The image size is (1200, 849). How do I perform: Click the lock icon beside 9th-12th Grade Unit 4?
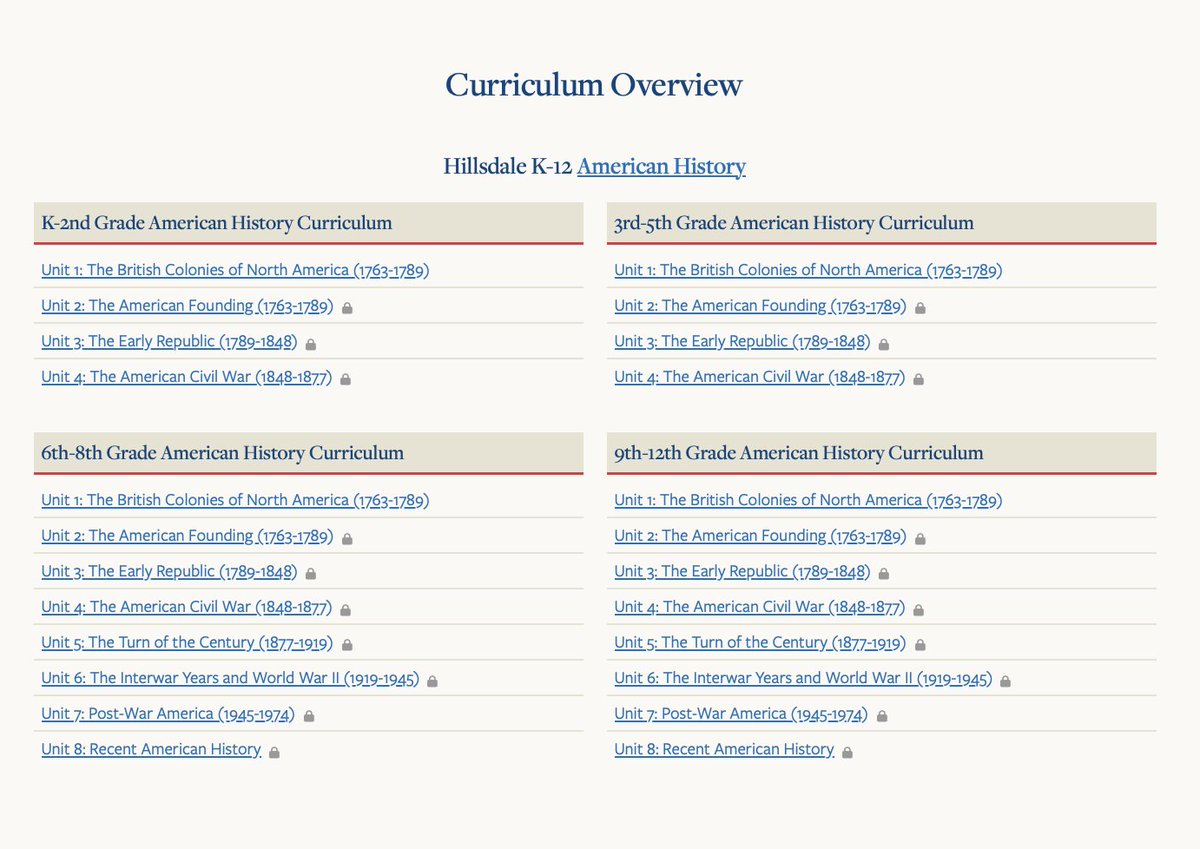coord(919,610)
